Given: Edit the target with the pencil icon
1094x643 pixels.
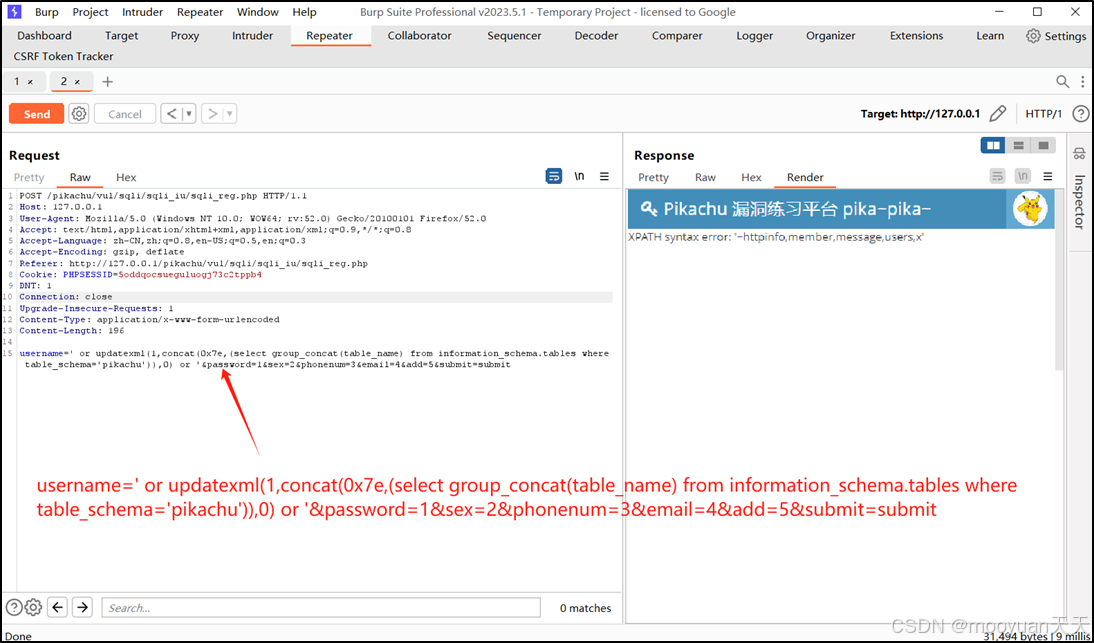Looking at the screenshot, I should (x=998, y=114).
